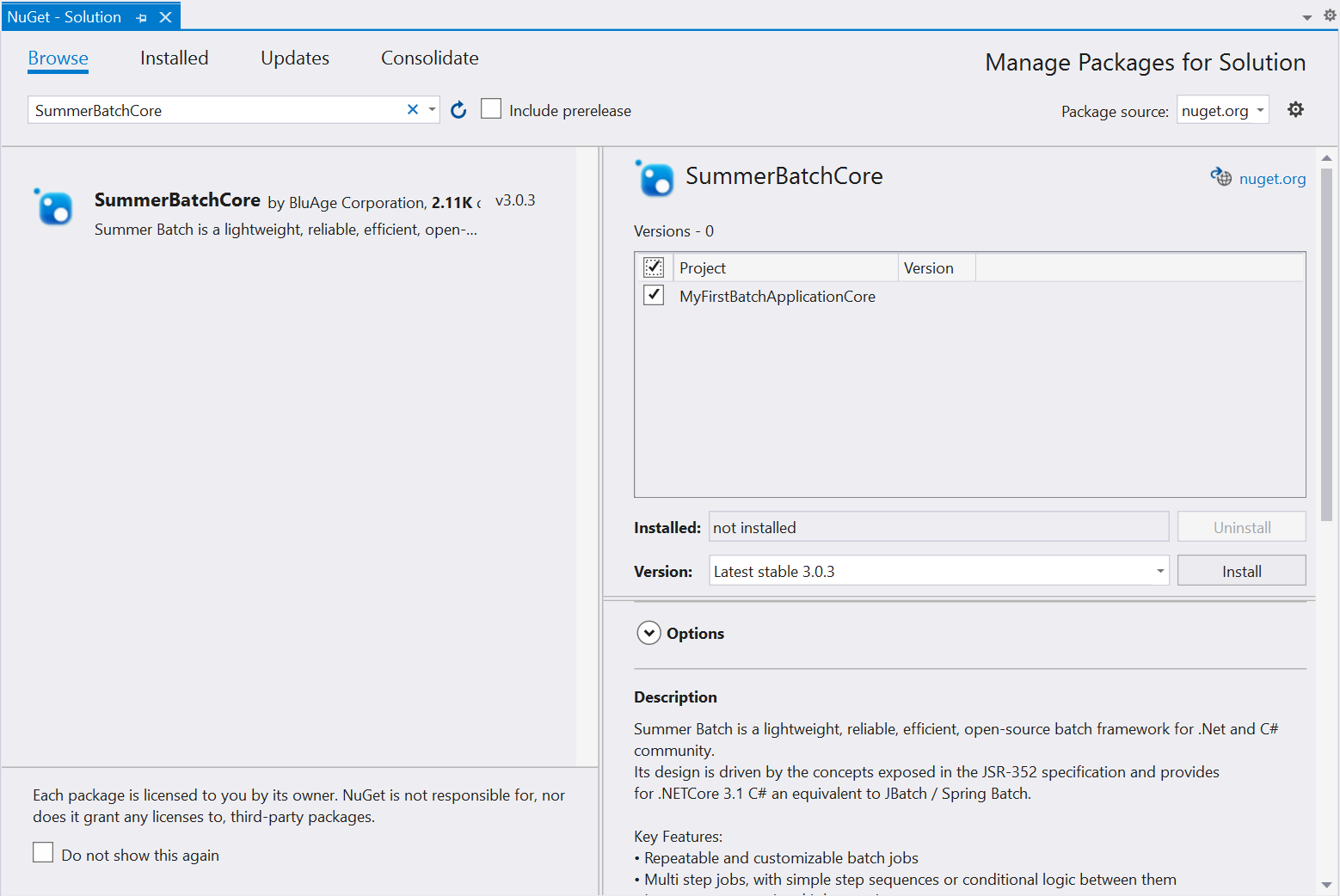
Task: Click the Description heading
Action: (675, 697)
